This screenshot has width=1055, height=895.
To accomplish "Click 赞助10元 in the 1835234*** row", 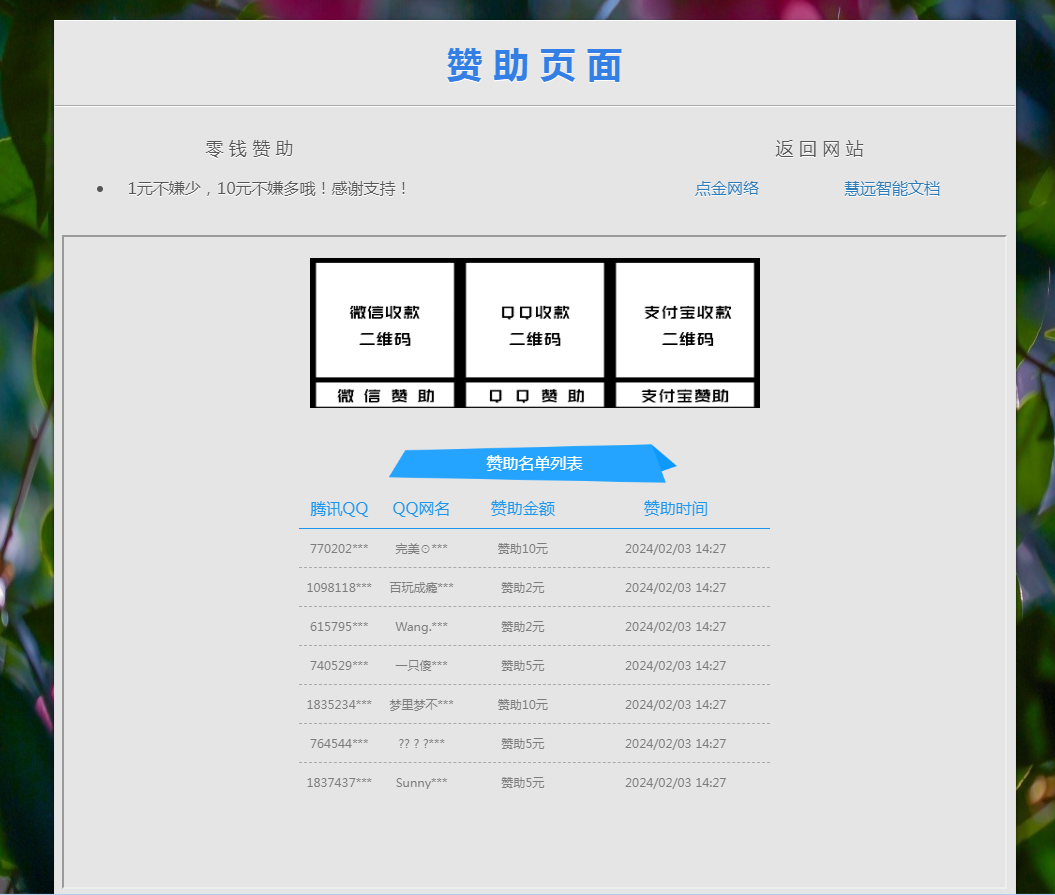I will pos(523,705).
